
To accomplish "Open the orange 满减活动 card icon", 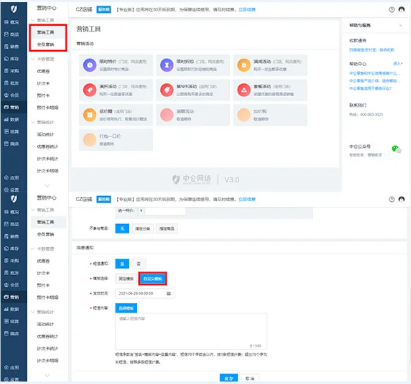I will (x=244, y=65).
